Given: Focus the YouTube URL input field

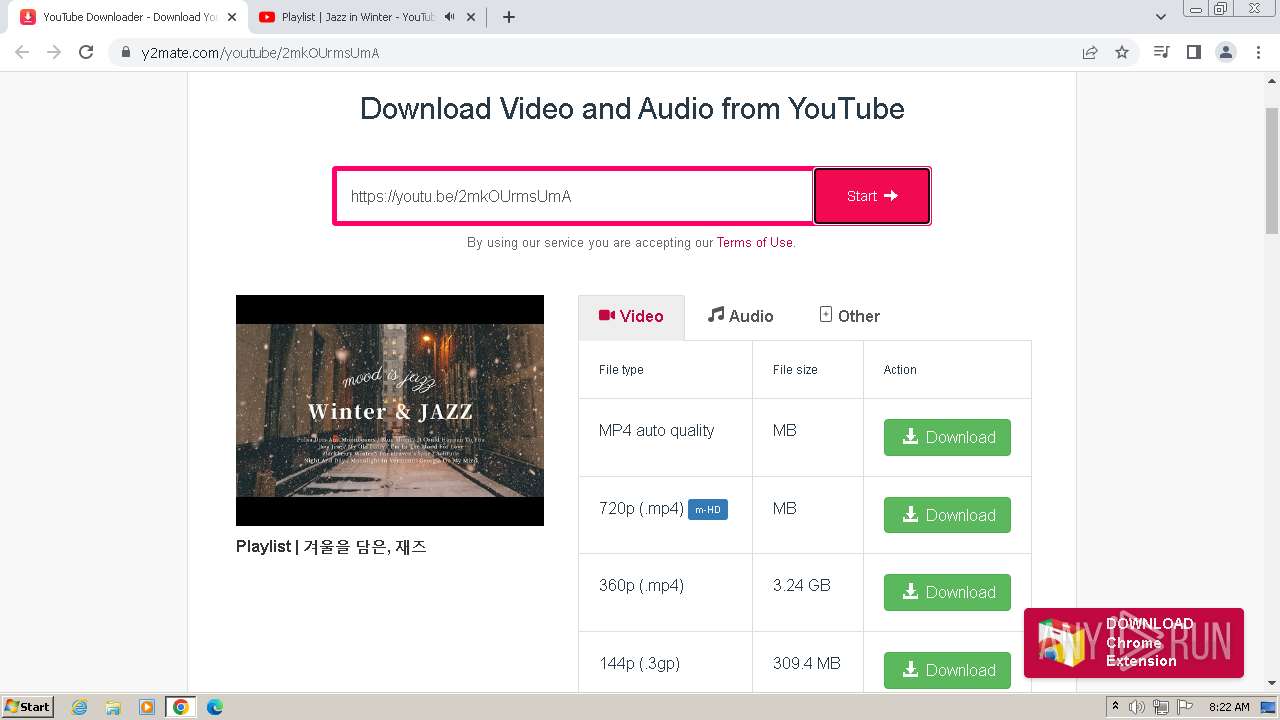Looking at the screenshot, I should coord(573,196).
